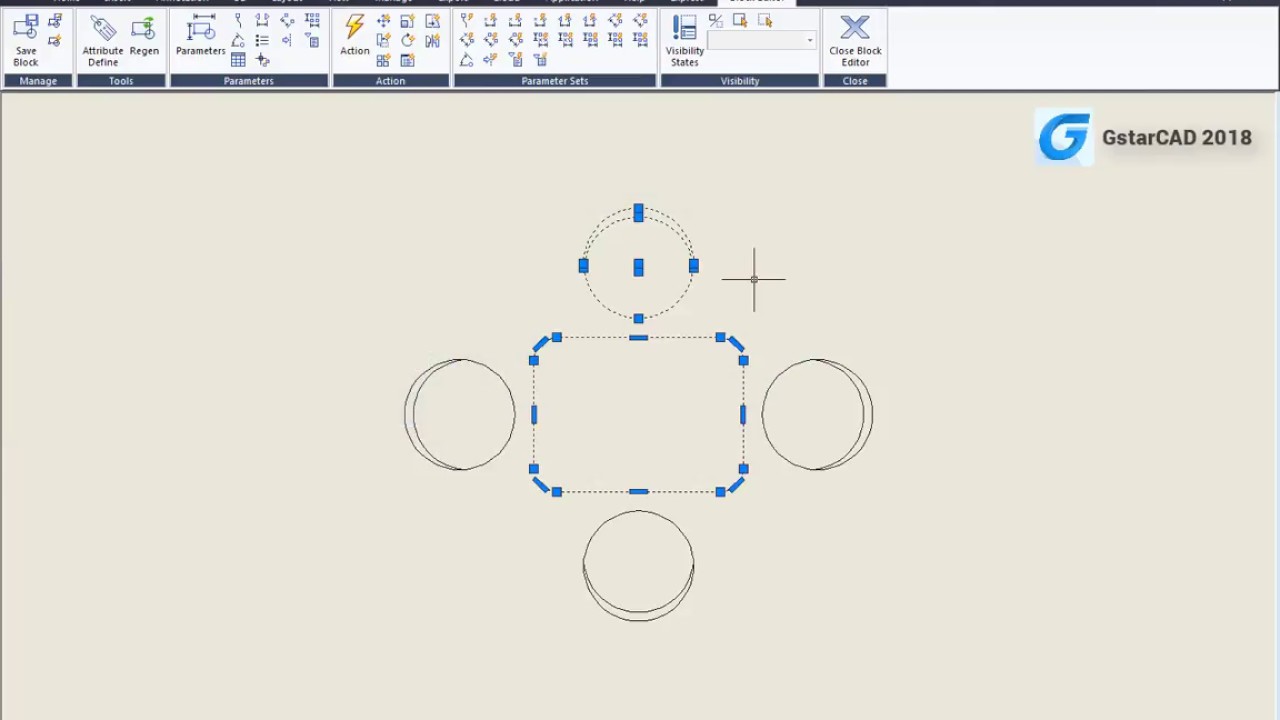Pick the flip mirror action icon
This screenshot has width=1280, height=720.
(x=432, y=41)
